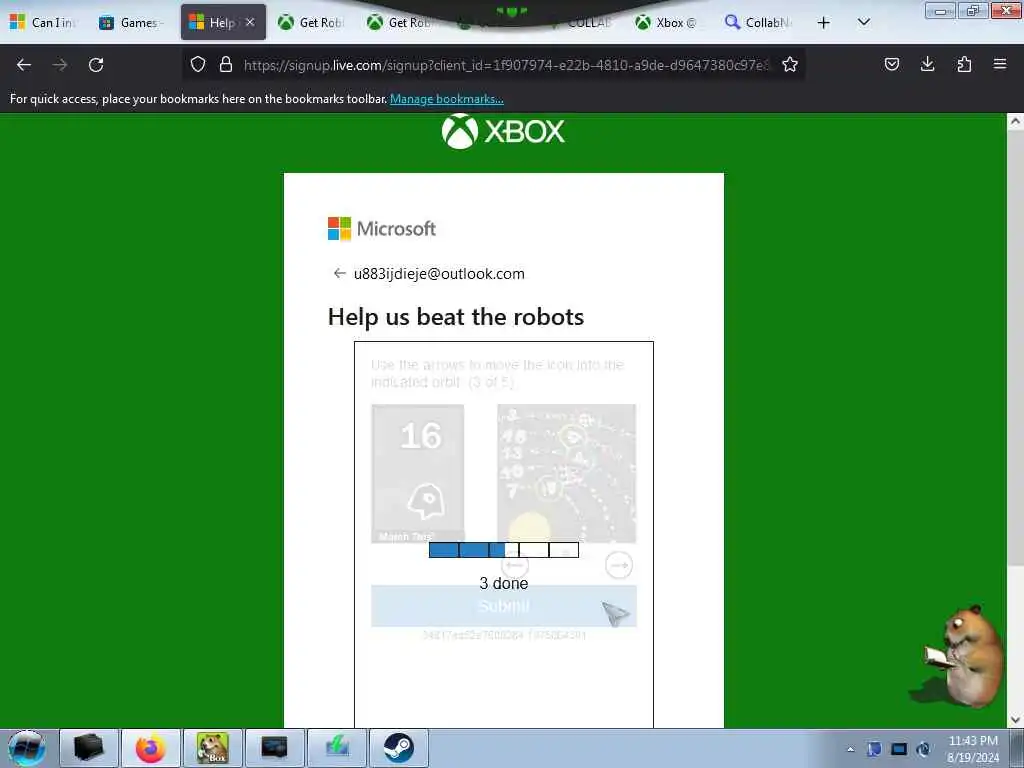The width and height of the screenshot is (1024, 768).
Task: Click the browser Forward arrow
Action: [59, 65]
